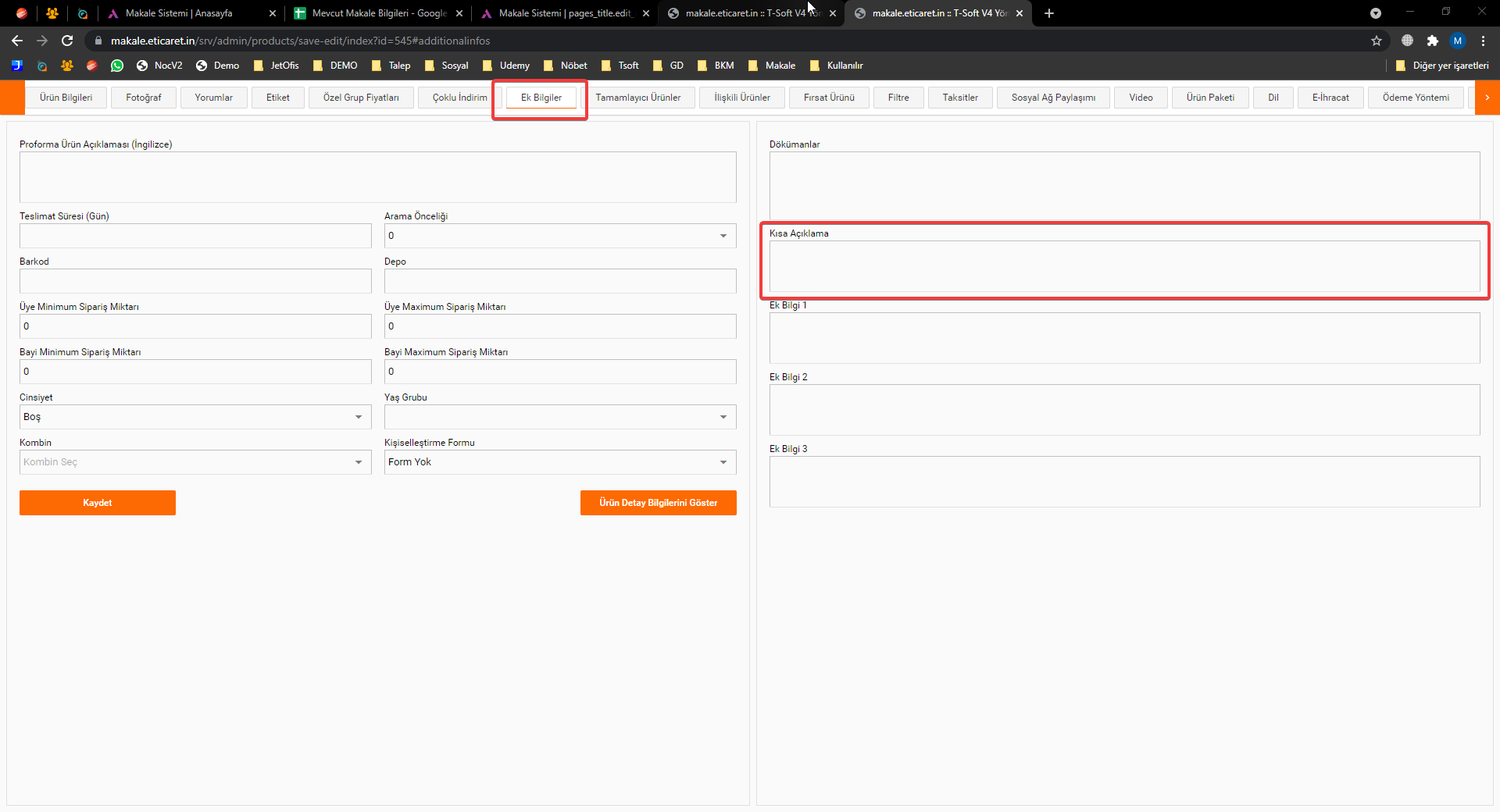Open the Chrome extensions puzzle icon
The height and width of the screenshot is (812, 1500).
[x=1432, y=41]
